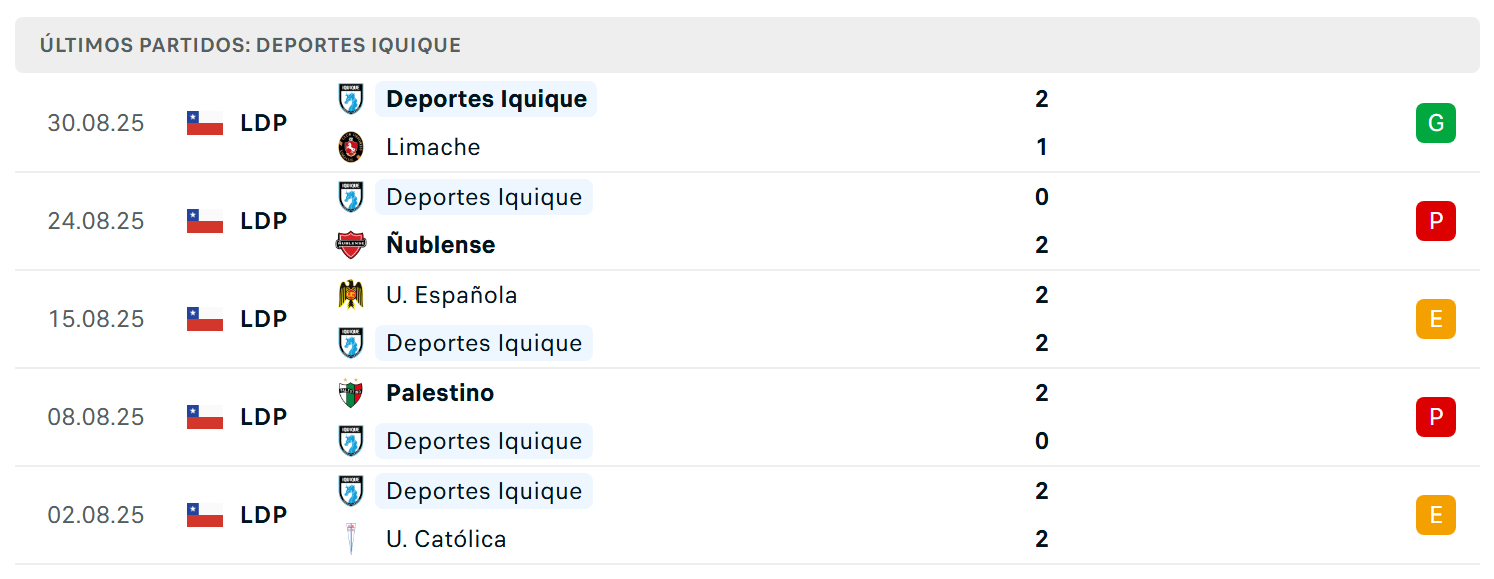
Task: Click the U. Española team crest icon
Action: point(351,295)
